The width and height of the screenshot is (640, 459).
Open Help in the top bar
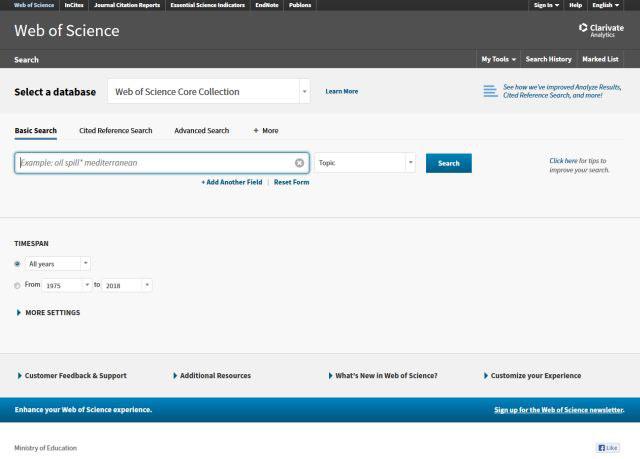(x=576, y=5)
